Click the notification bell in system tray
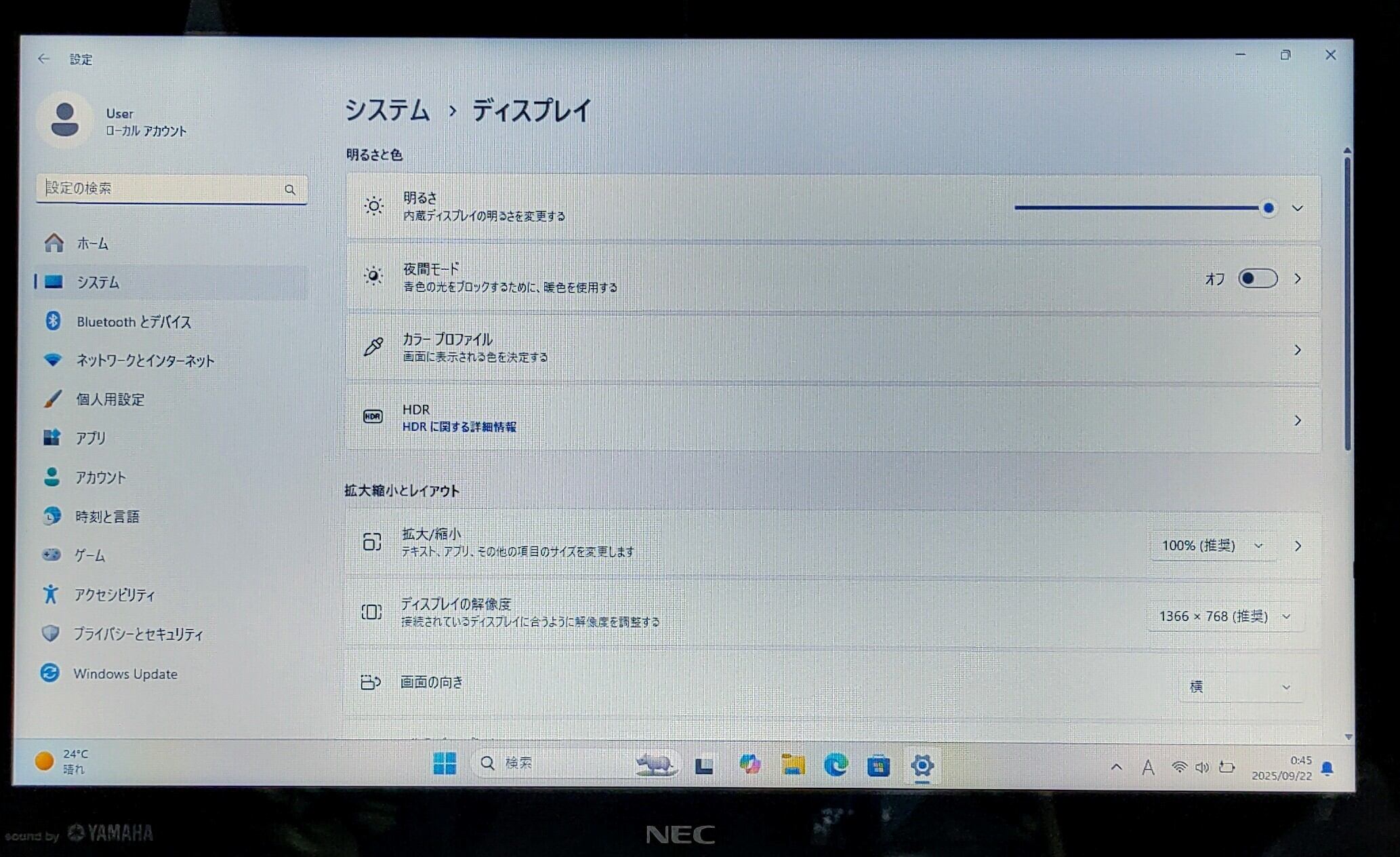Image resolution: width=1400 pixels, height=857 pixels. (x=1327, y=768)
